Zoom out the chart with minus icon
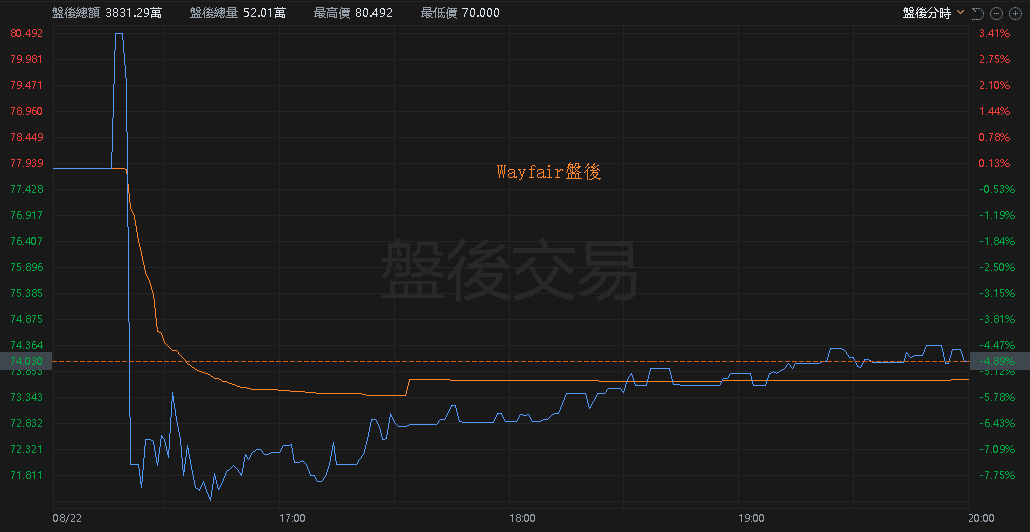1030x532 pixels. 996,12
